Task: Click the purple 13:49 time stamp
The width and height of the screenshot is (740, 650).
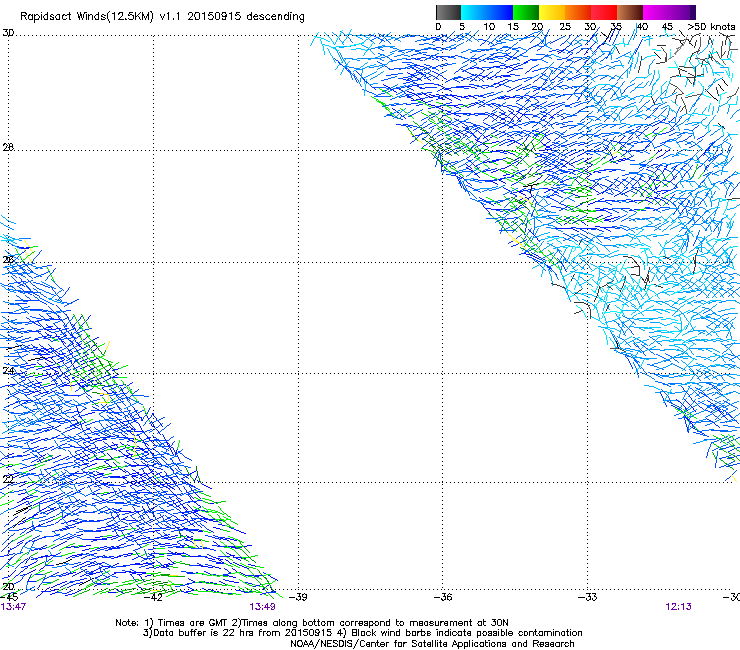Action: [262, 607]
